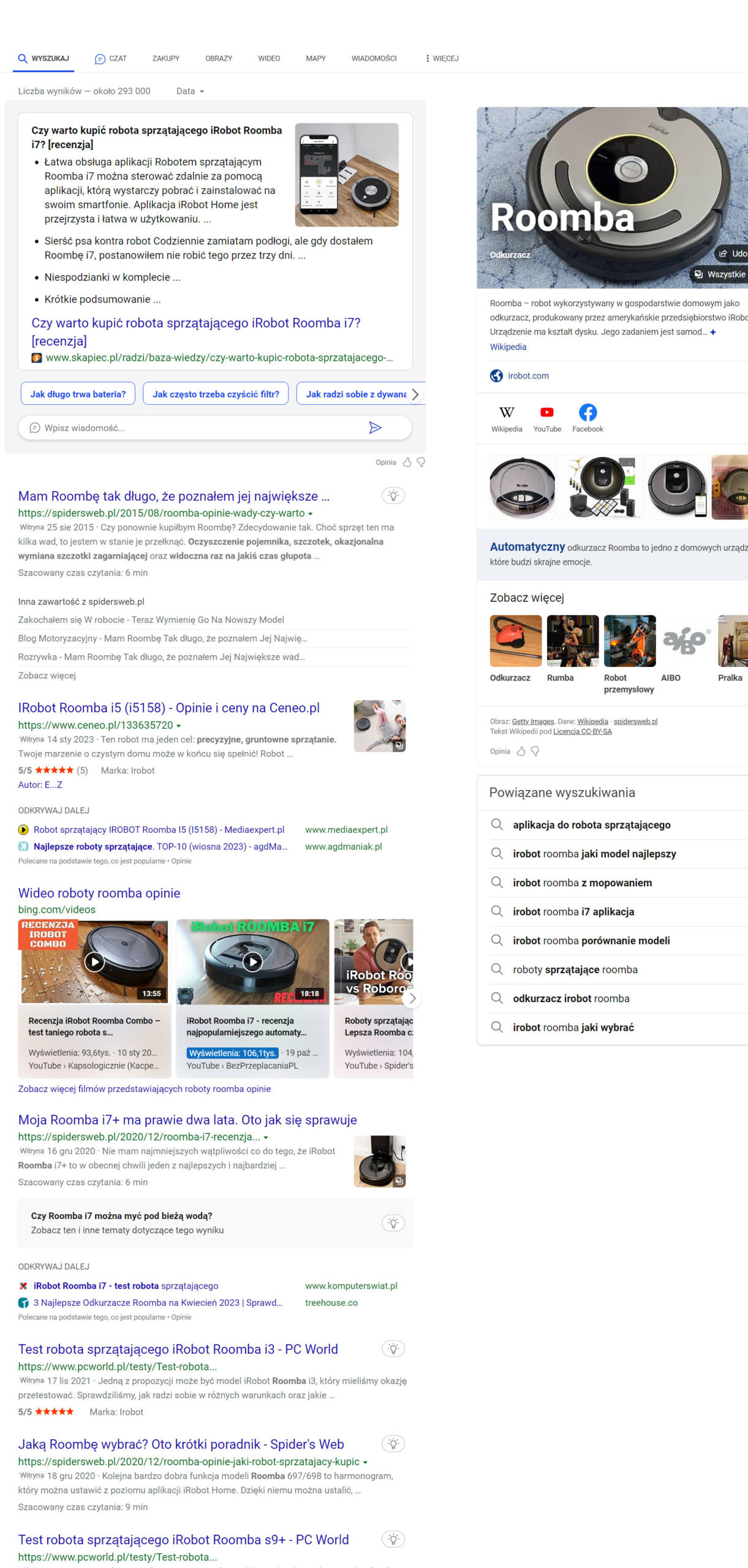Open 'Licencja CC-BY-SA' Wikipedia license link
Viewport: 748px width, 1568px height.
click(583, 731)
